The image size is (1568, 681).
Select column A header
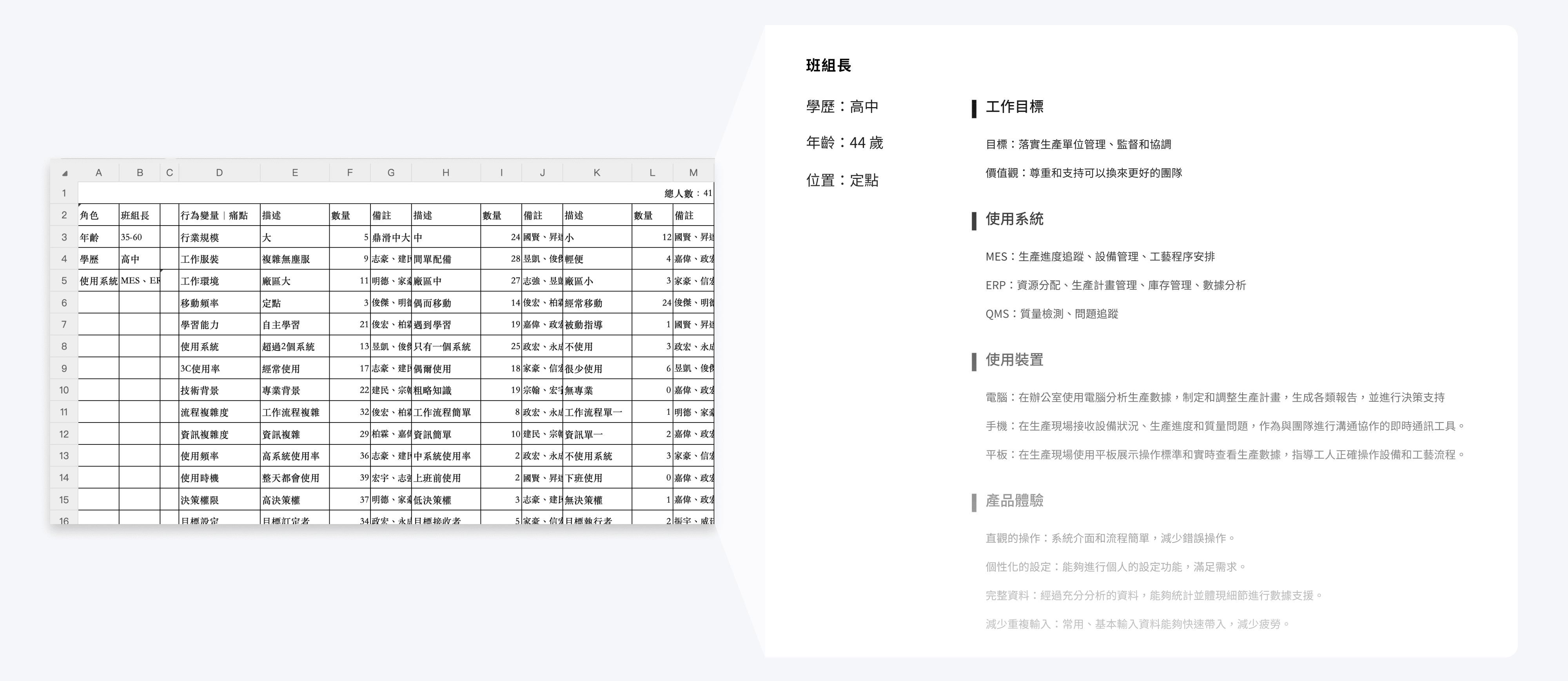coord(99,173)
